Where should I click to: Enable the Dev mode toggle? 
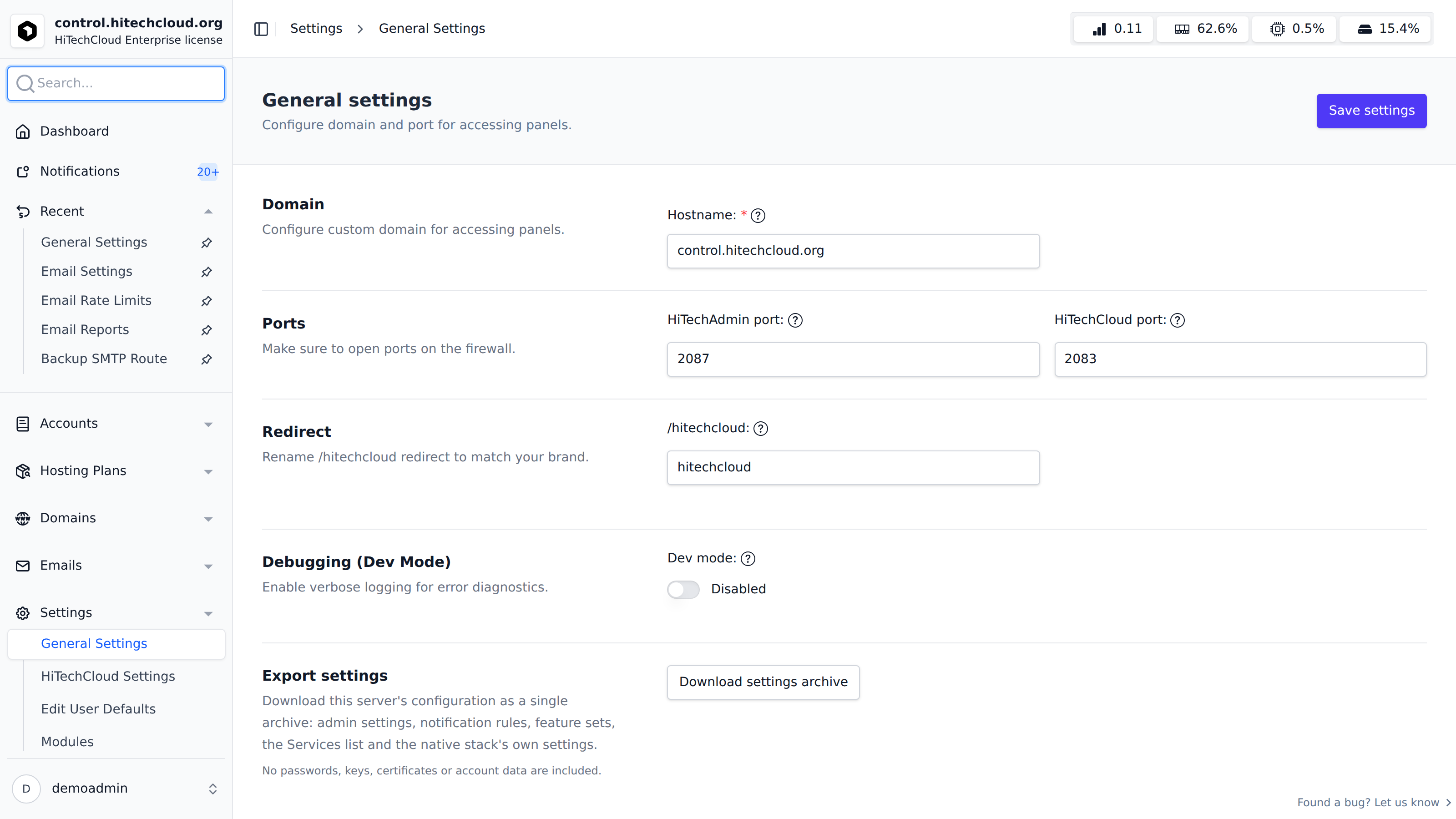coord(683,589)
